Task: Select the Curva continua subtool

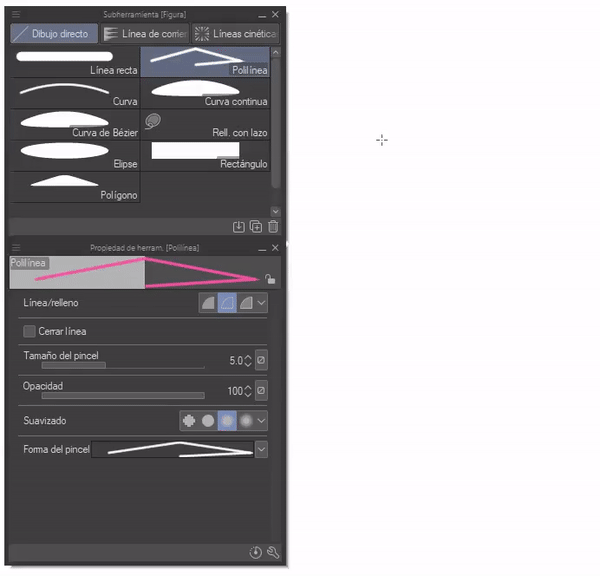Action: 205,93
